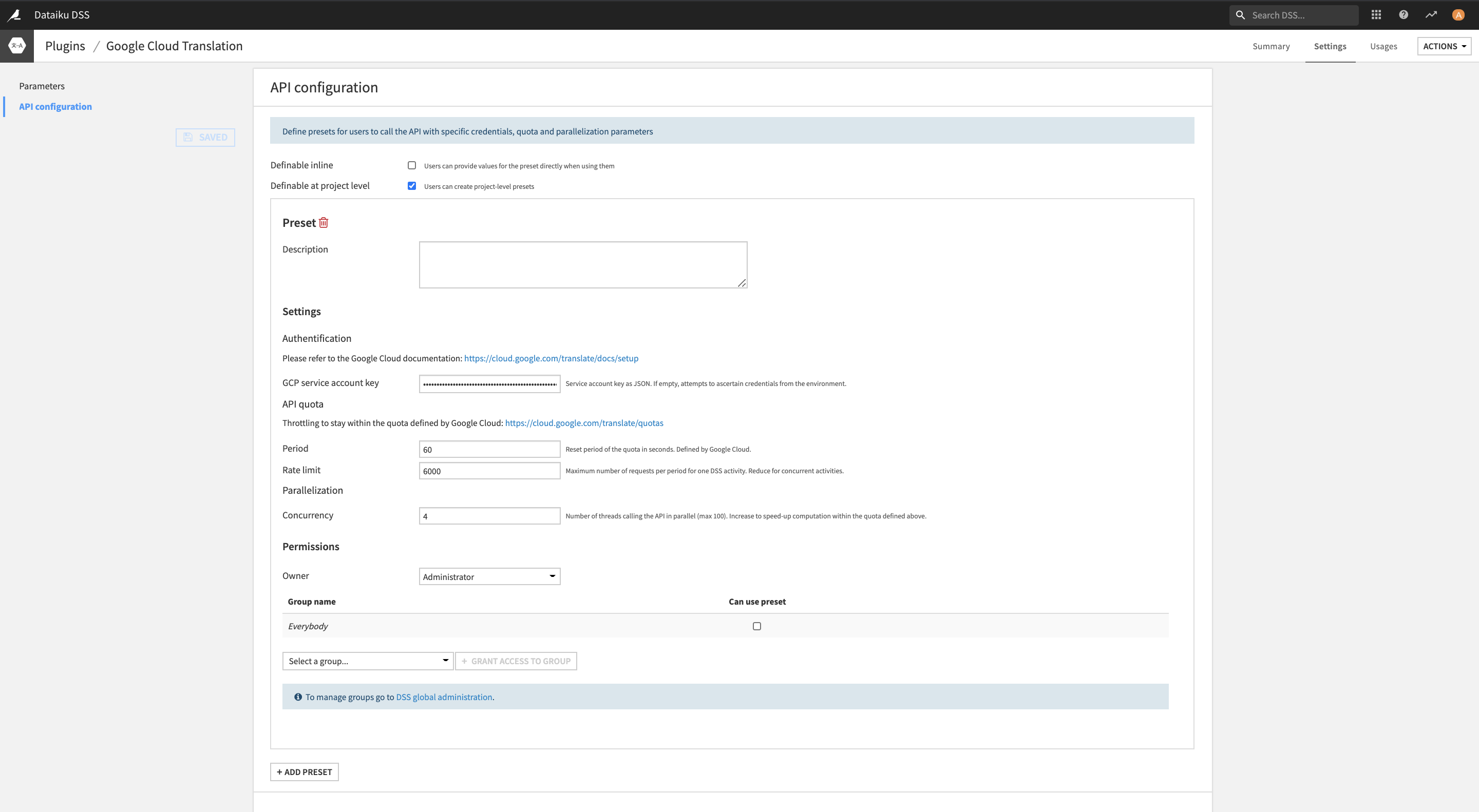Image resolution: width=1479 pixels, height=812 pixels.
Task: Select API configuration in the sidebar
Action: coord(55,106)
